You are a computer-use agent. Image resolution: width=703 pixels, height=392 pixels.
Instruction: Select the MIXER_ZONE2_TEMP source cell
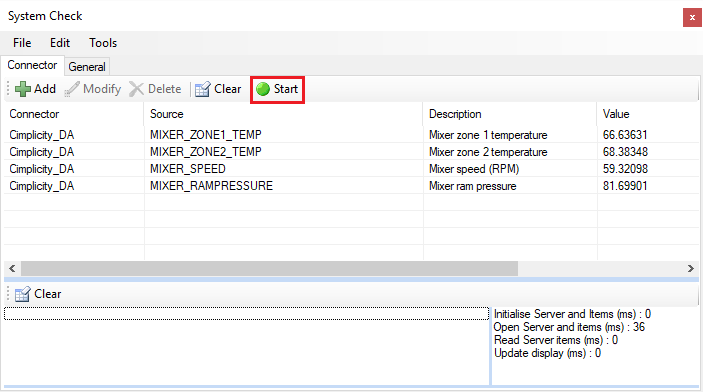[206, 152]
